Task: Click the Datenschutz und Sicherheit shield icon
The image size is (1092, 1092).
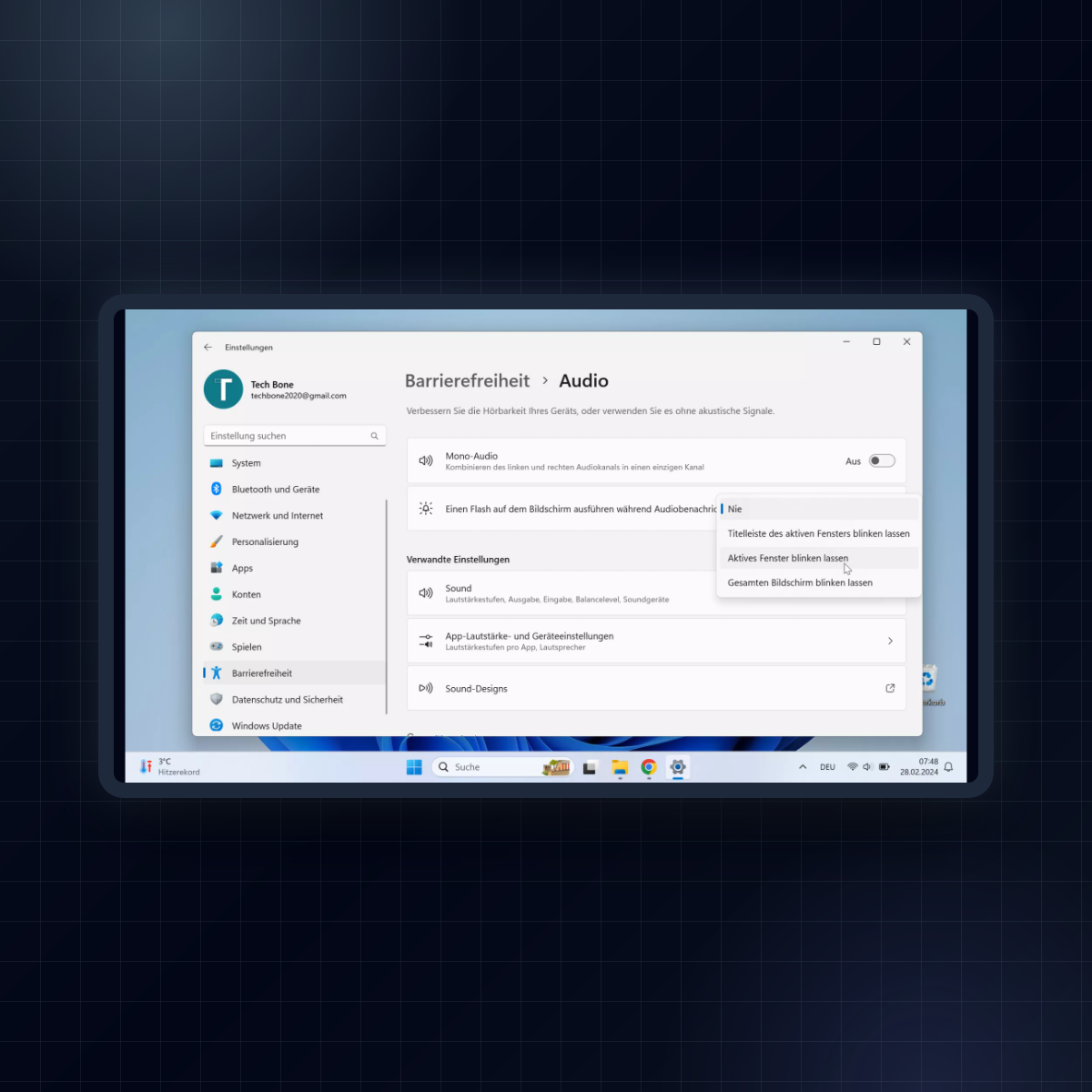Action: coord(217,700)
